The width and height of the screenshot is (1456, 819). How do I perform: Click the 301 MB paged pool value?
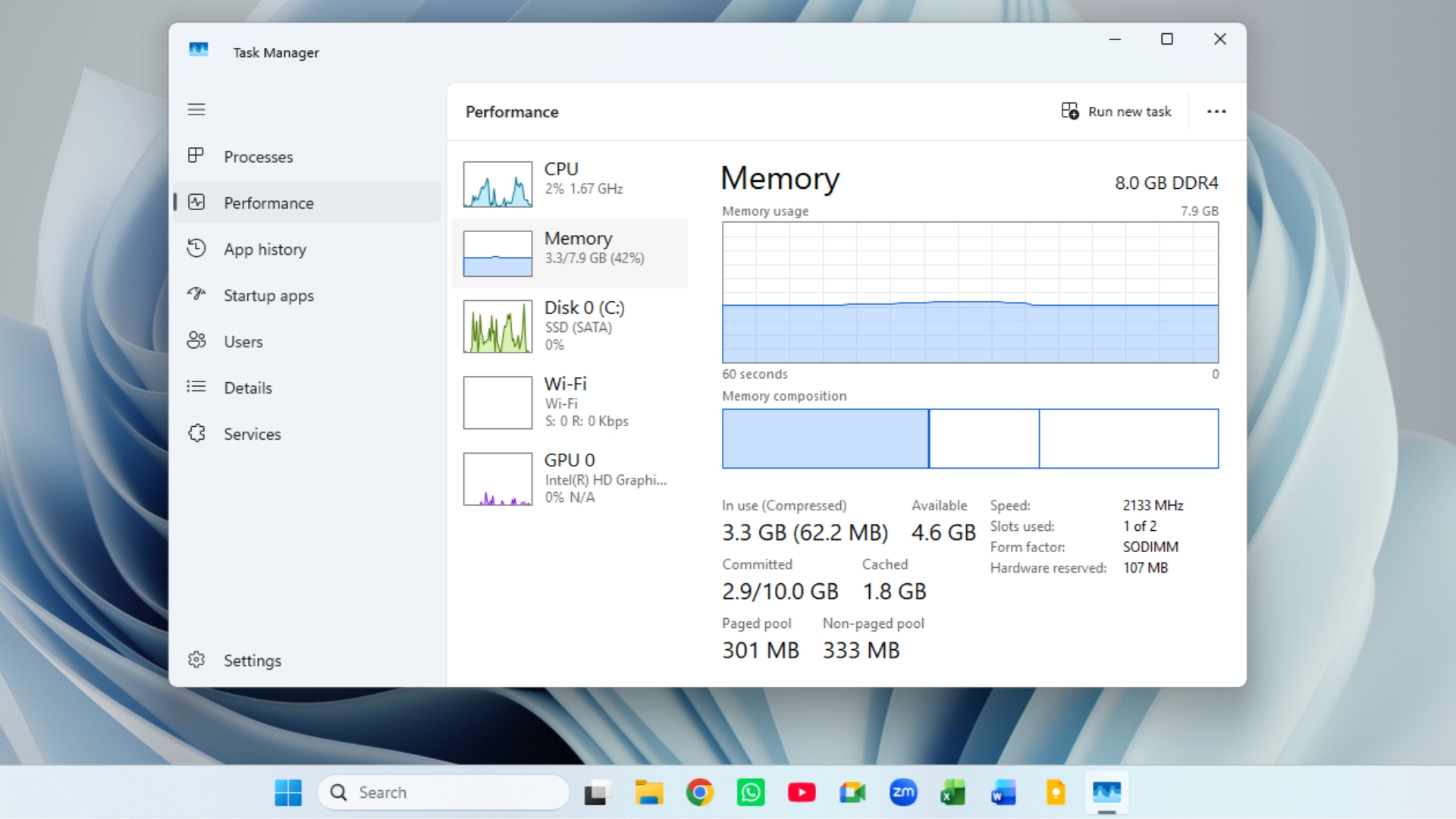click(x=761, y=651)
